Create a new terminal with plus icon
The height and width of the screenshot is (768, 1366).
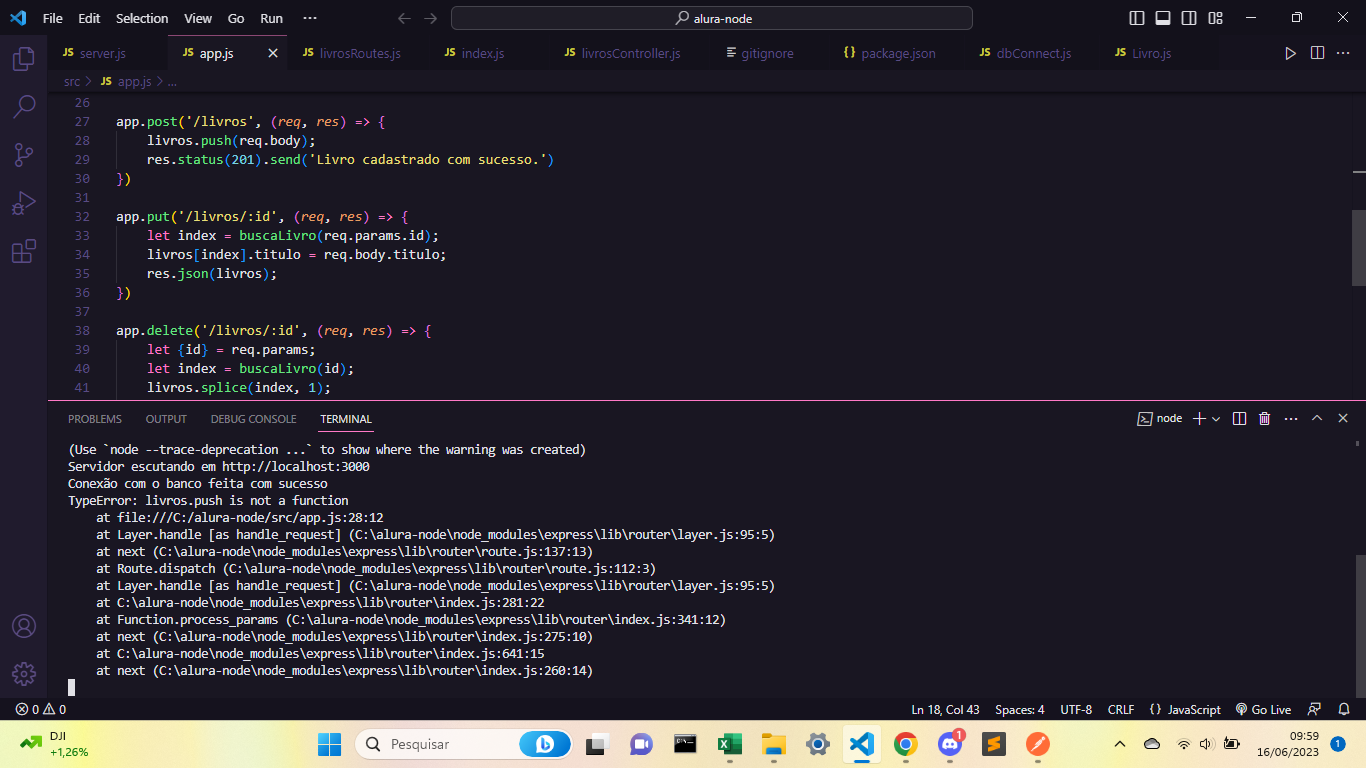pyautogui.click(x=1200, y=419)
